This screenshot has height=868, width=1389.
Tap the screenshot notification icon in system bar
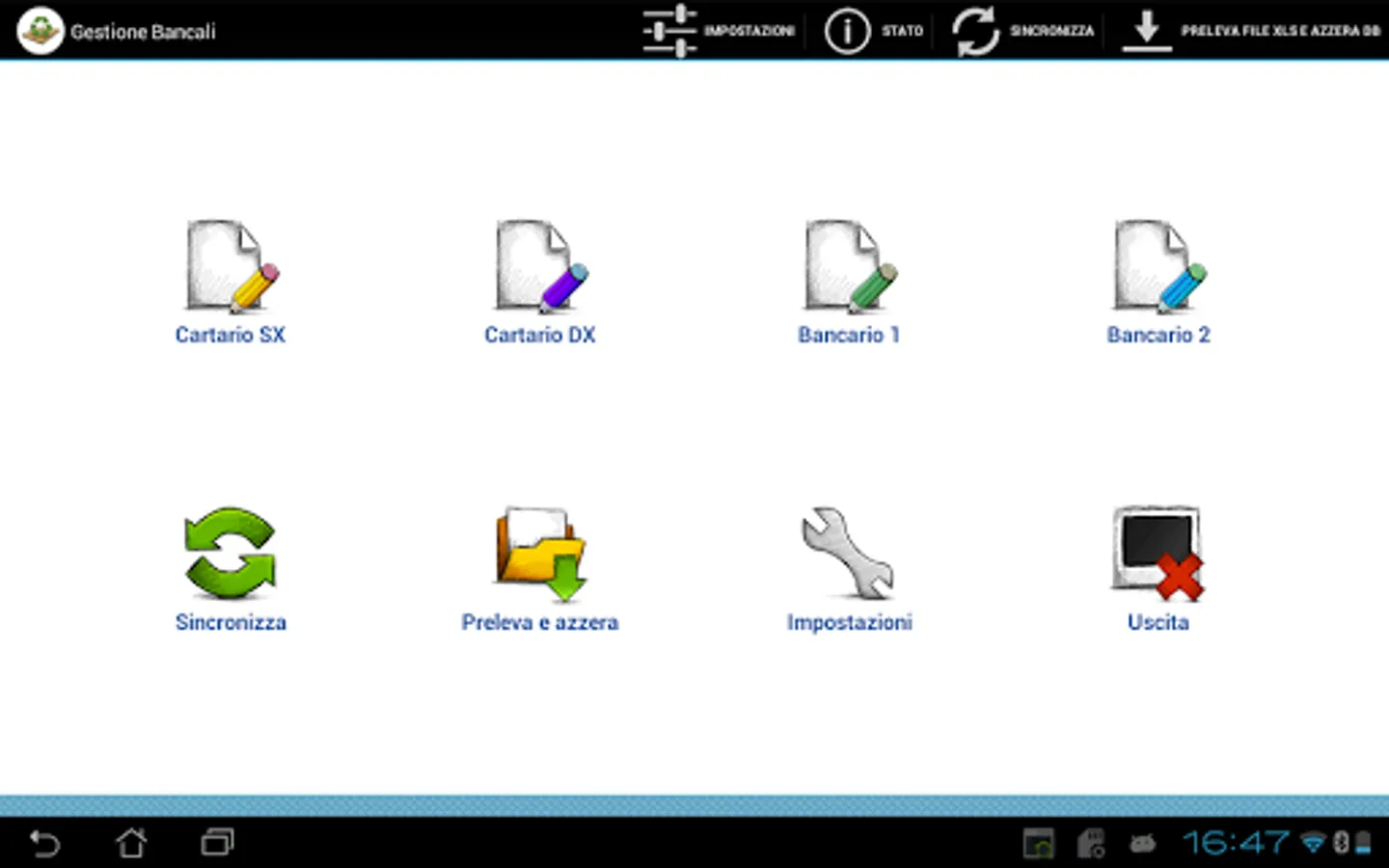[1039, 844]
